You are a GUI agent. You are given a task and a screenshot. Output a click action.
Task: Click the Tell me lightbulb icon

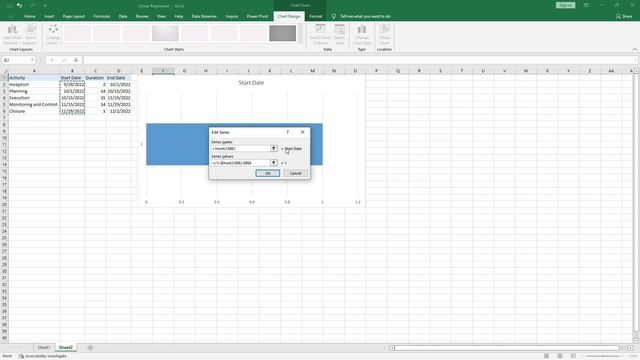click(x=334, y=16)
